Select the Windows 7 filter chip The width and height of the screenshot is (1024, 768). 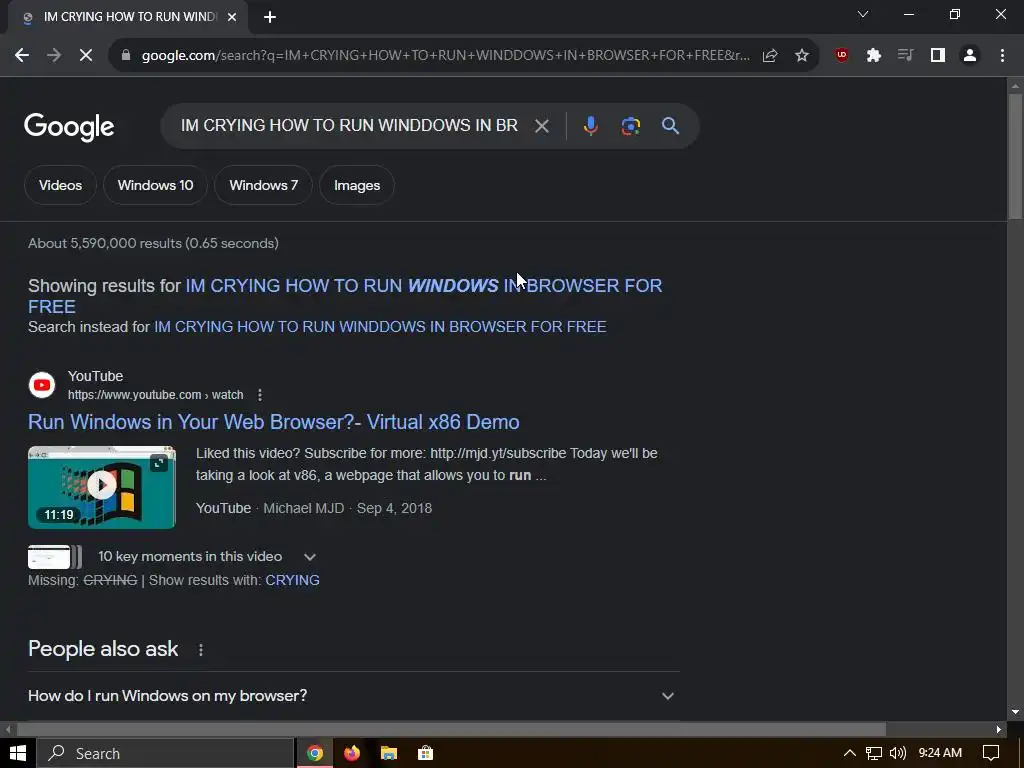(263, 185)
